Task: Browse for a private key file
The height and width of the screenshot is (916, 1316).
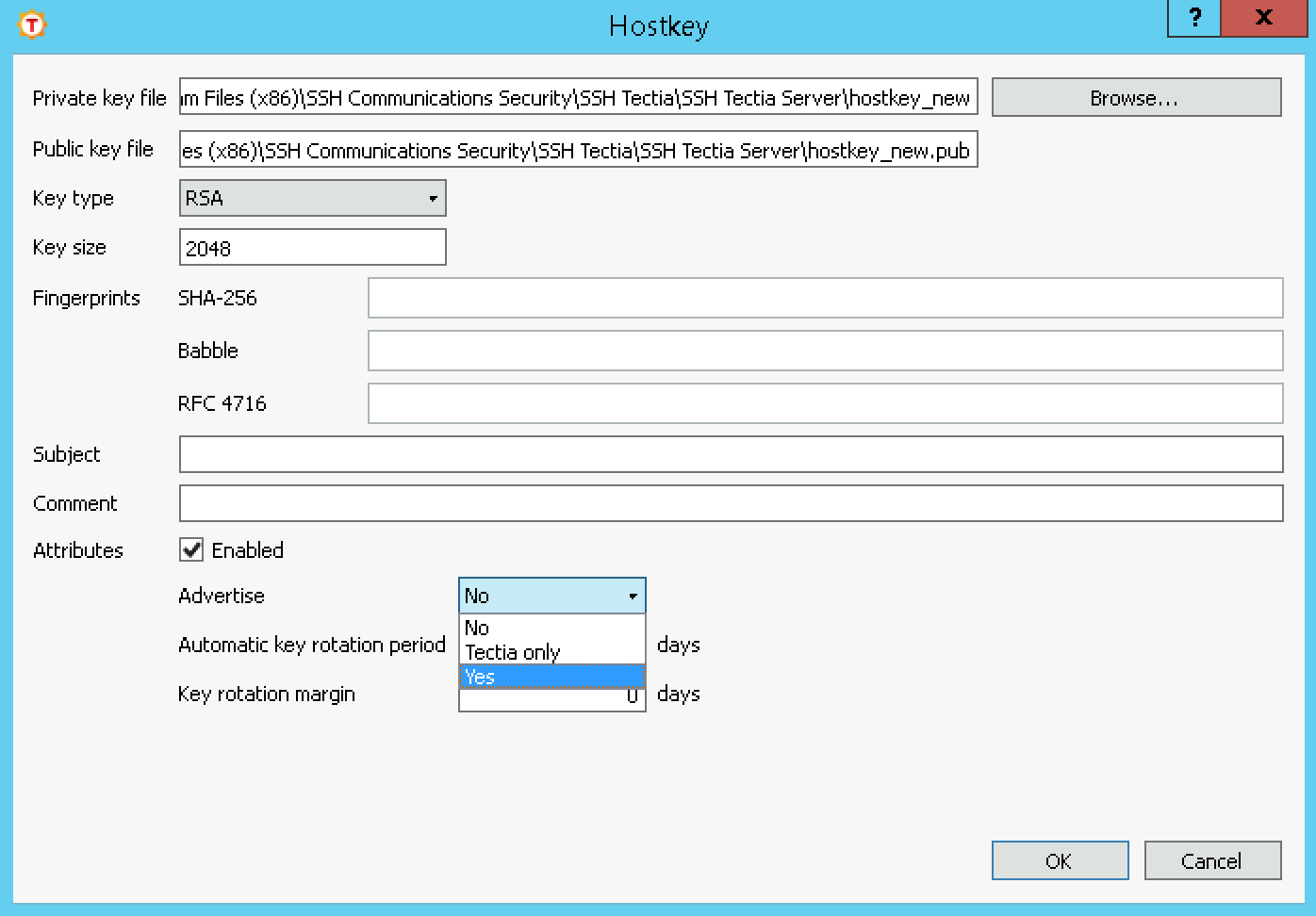Action: 1136,97
